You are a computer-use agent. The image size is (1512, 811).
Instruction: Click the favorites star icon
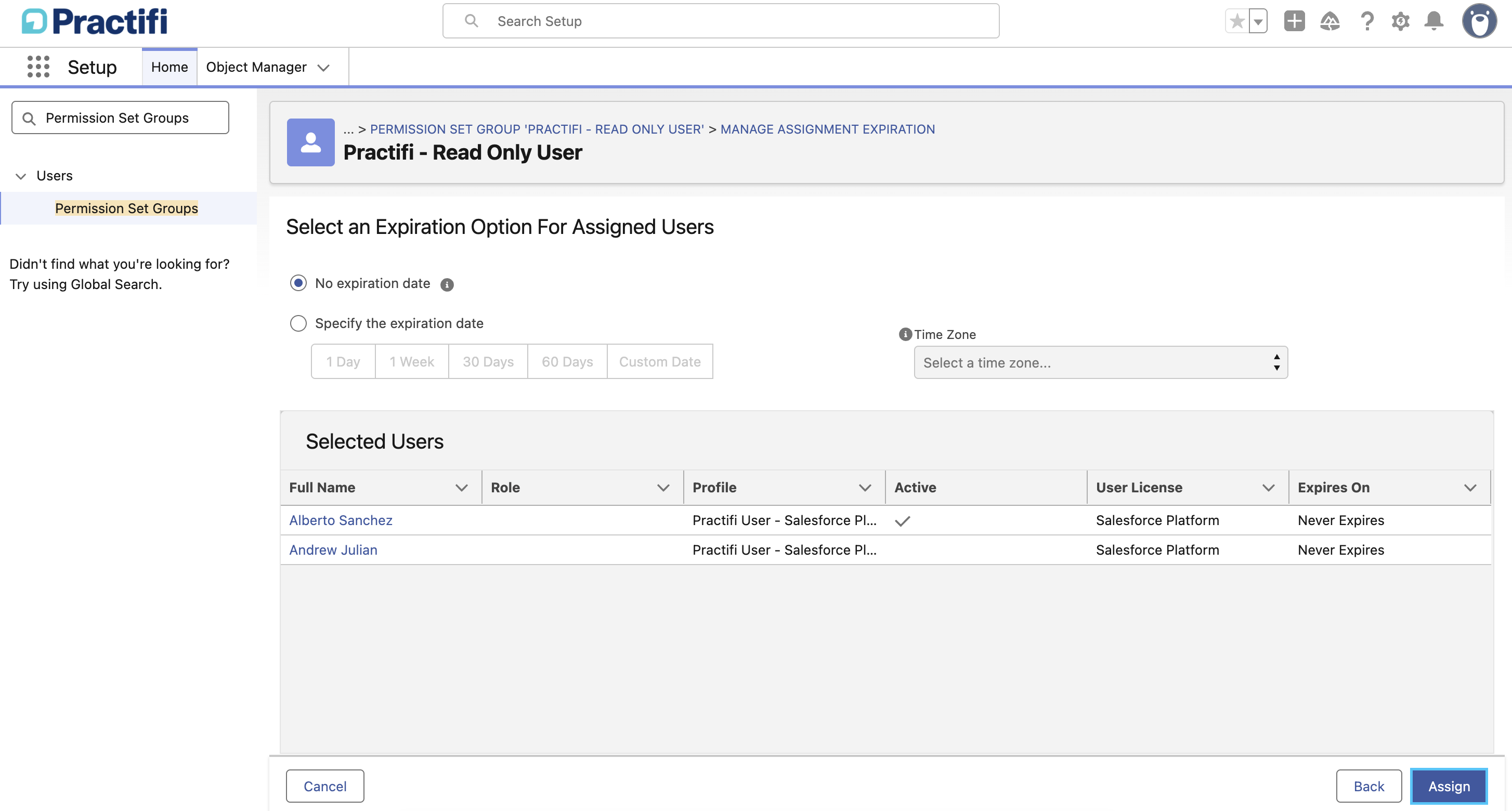click(x=1237, y=22)
